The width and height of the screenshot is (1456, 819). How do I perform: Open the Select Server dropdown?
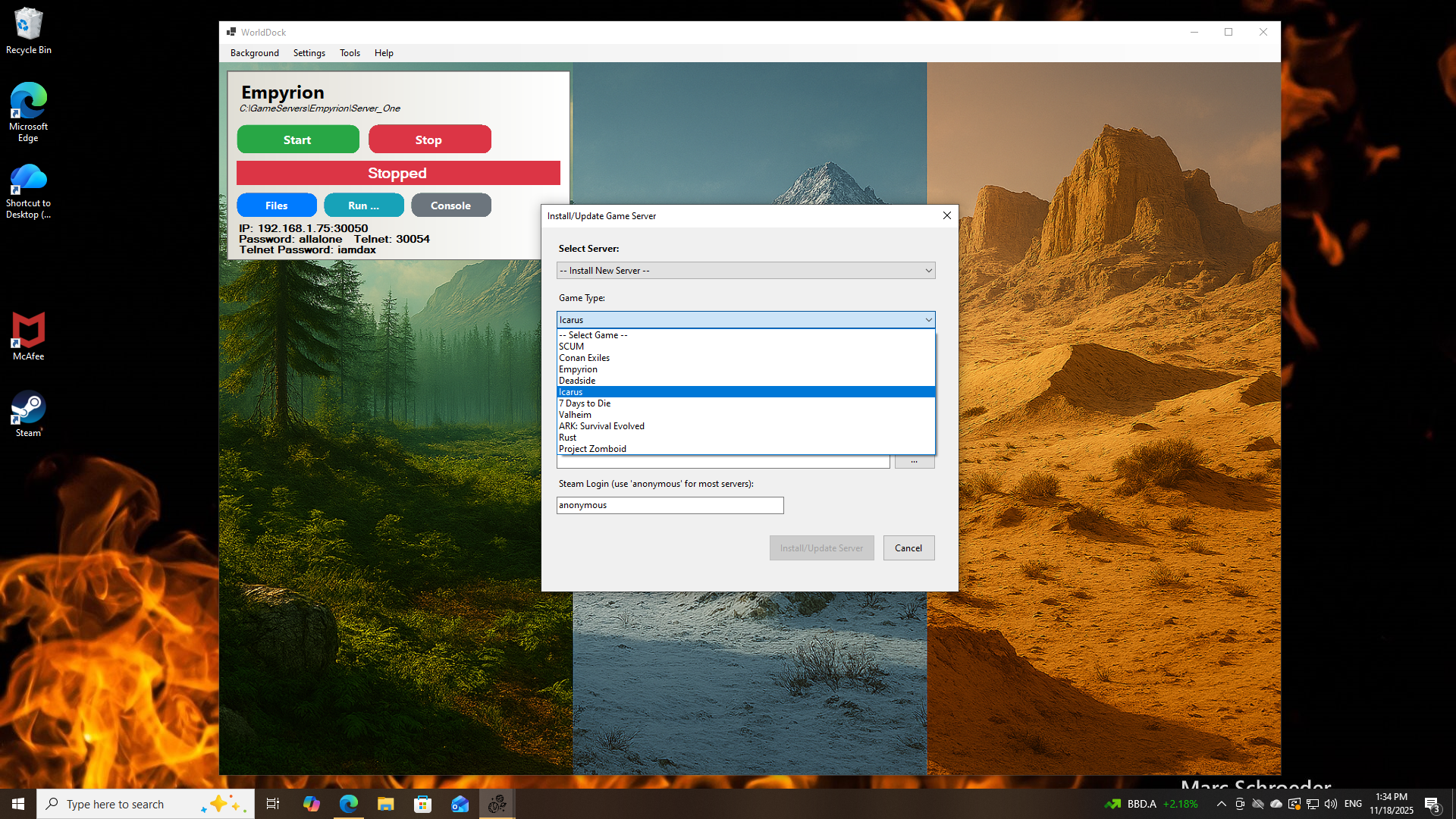745,270
